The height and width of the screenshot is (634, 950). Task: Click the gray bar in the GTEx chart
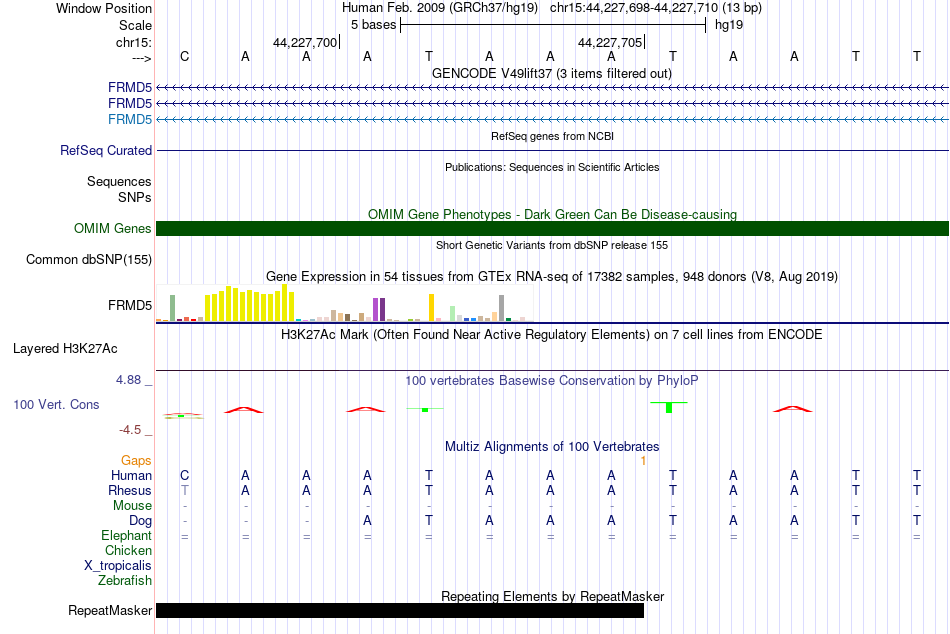click(502, 308)
